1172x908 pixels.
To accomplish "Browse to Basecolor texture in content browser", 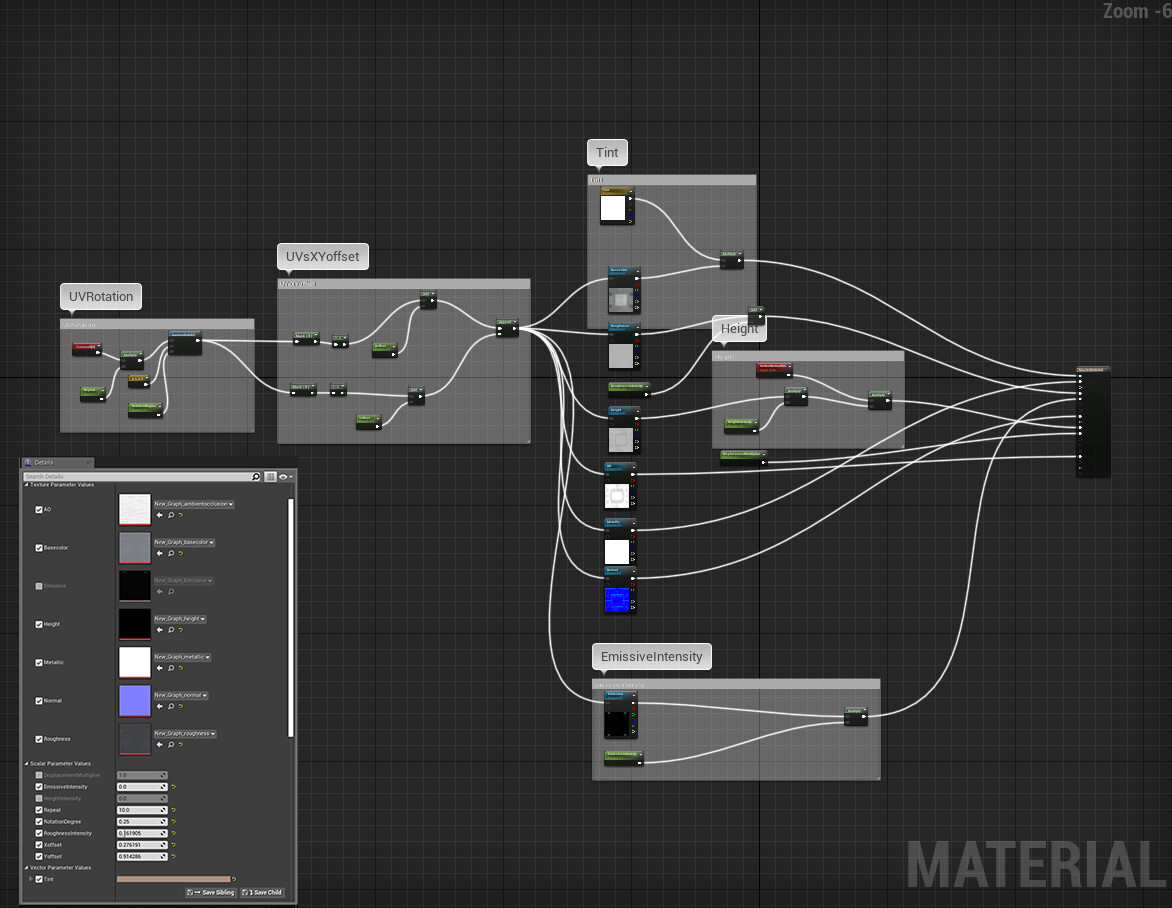I will click(x=170, y=553).
